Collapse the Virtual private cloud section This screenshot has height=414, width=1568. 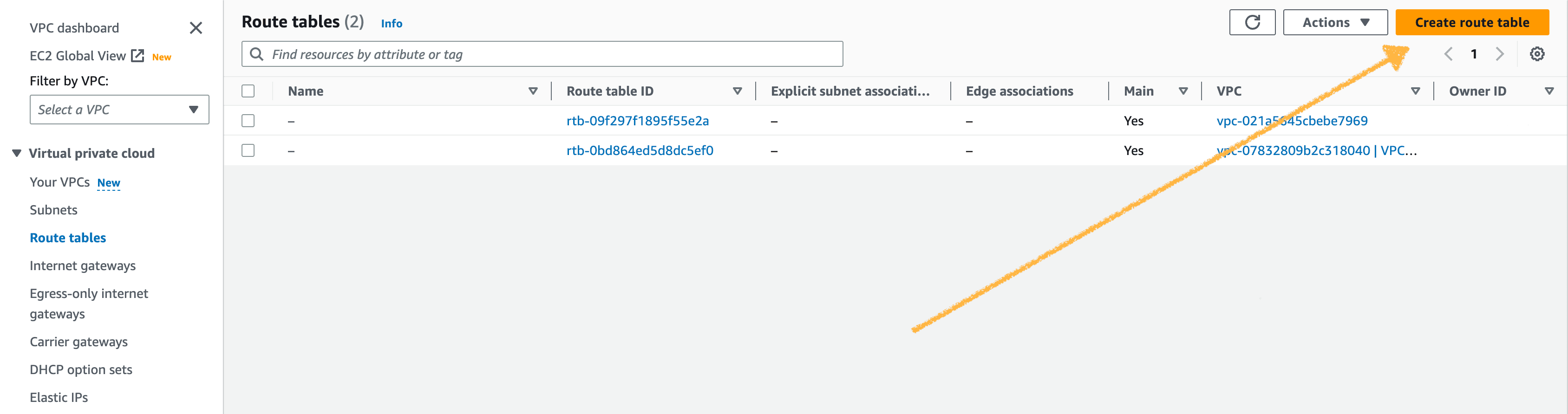tap(17, 153)
